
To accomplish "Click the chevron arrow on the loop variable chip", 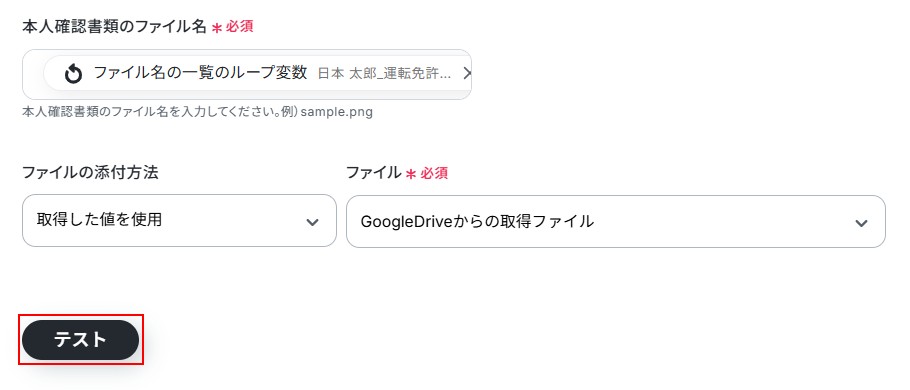I will (x=466, y=73).
